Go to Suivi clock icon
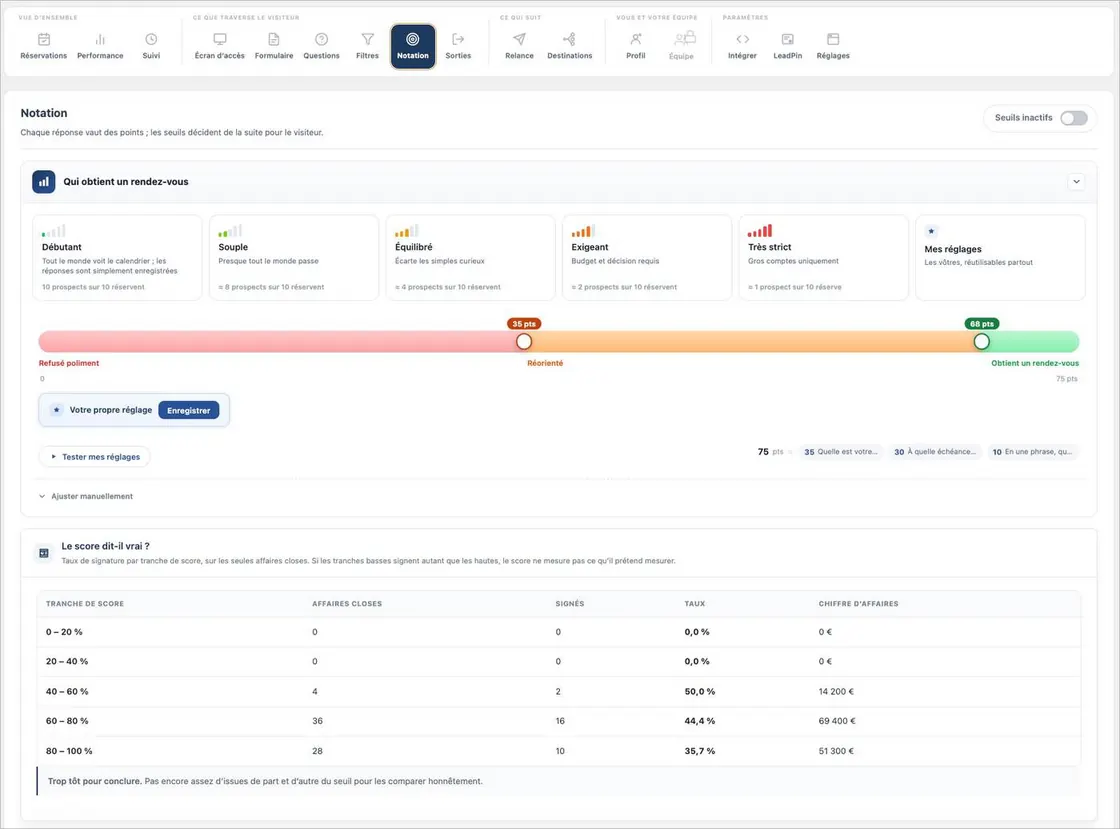The image size is (1120, 829). [151, 39]
